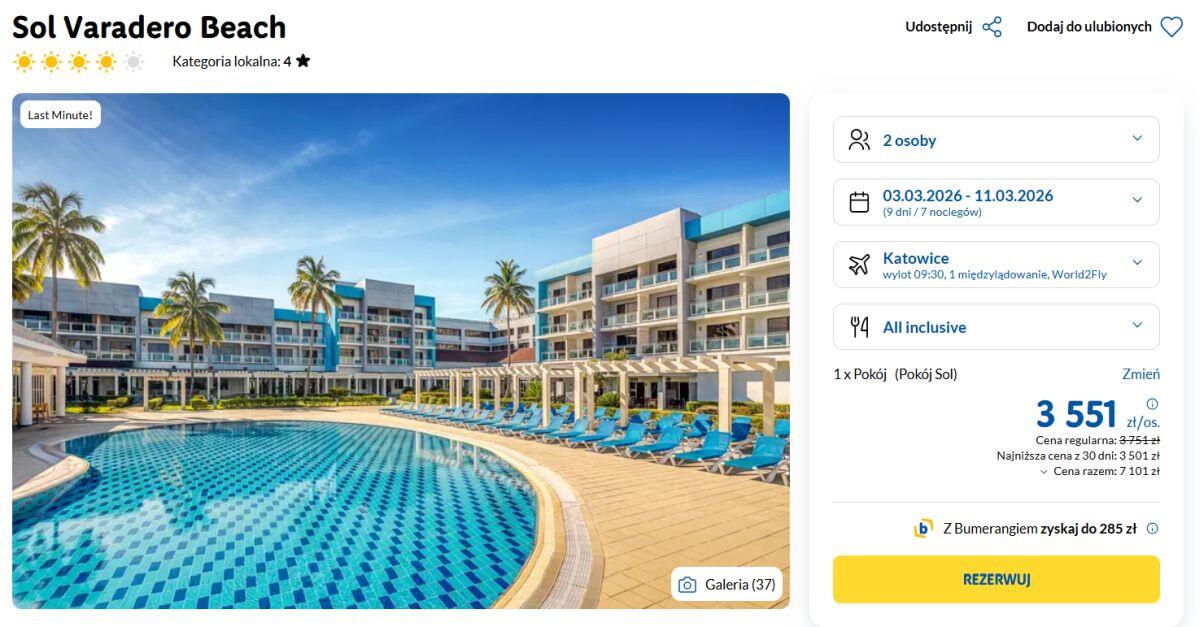Click the camera icon in Galeria button

point(687,585)
